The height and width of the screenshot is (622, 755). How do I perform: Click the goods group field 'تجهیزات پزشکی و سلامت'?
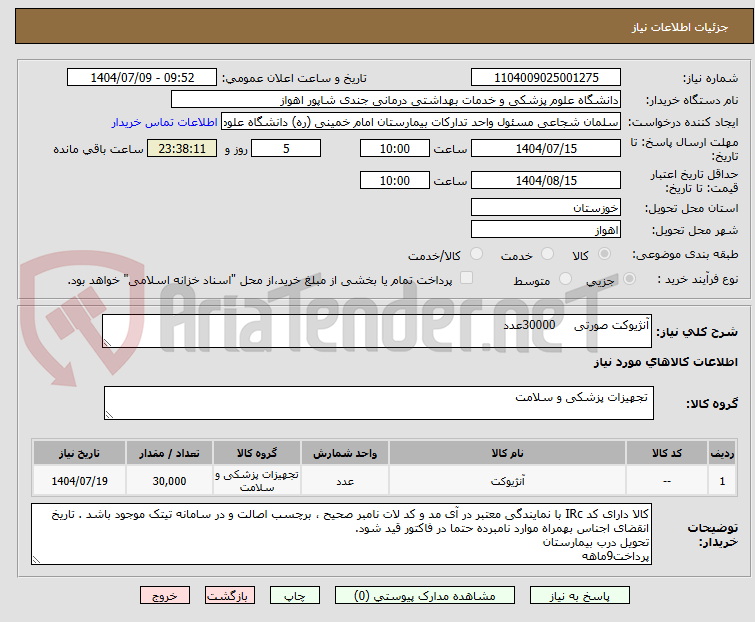(x=379, y=403)
